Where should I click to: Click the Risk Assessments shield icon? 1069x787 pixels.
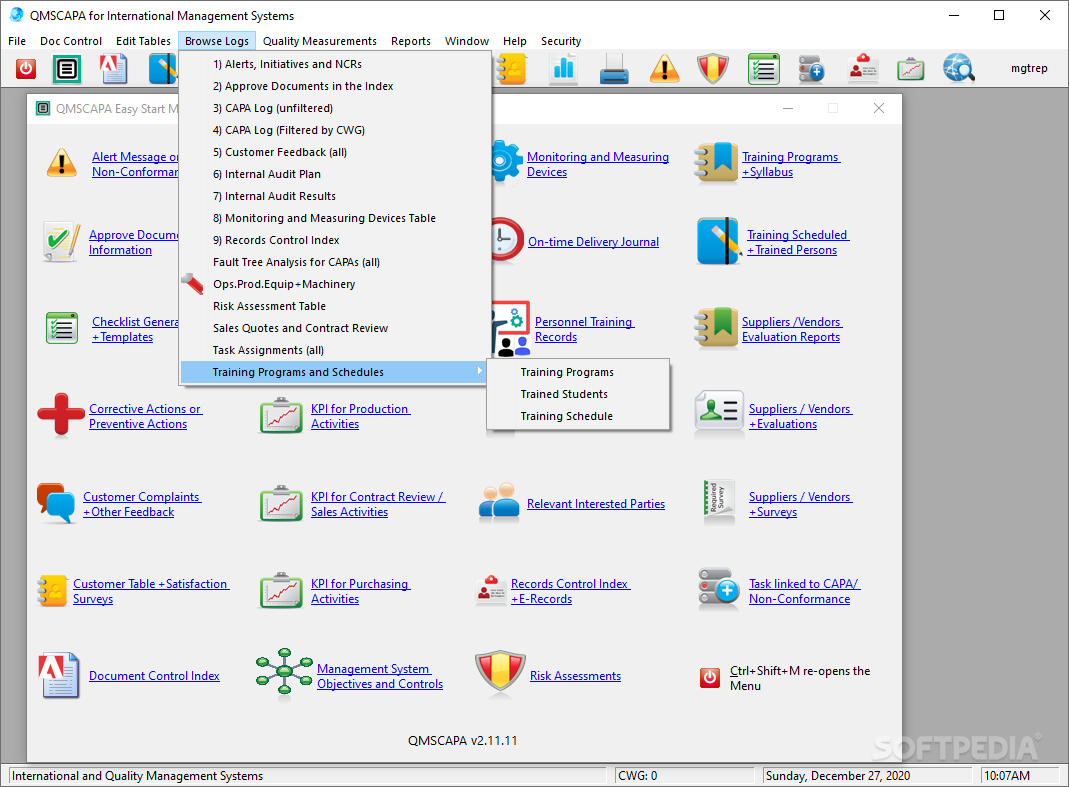(500, 672)
